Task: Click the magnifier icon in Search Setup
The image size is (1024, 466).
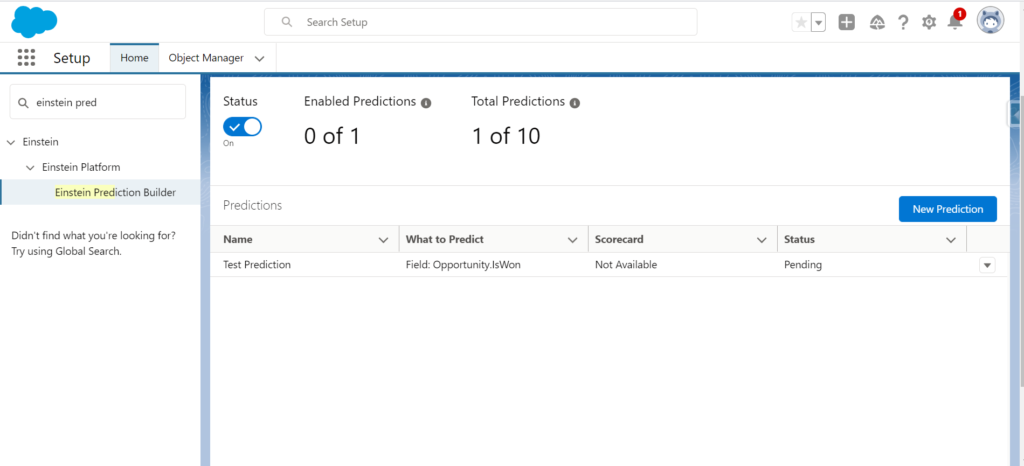Action: [286, 22]
